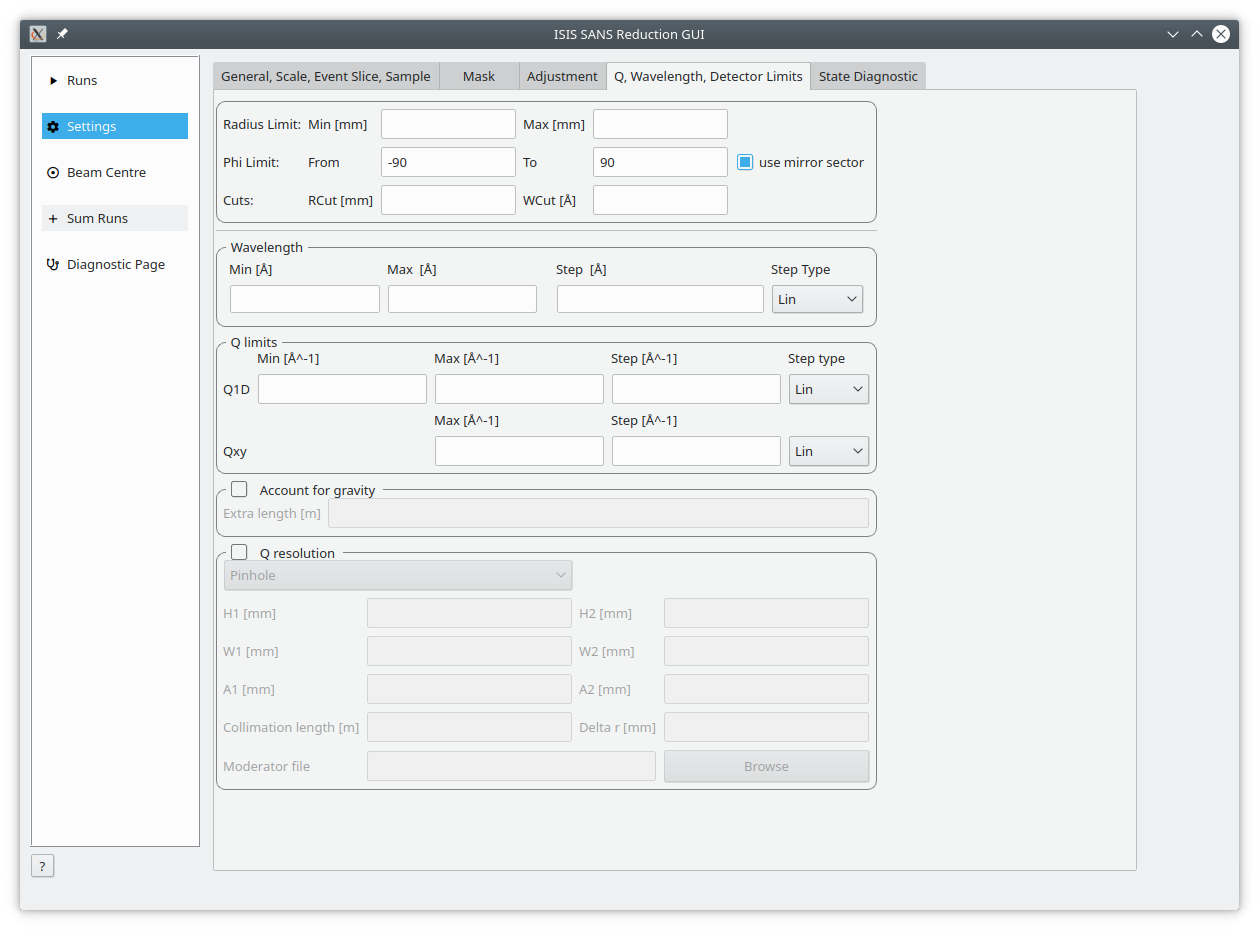Switch to the State Diagnostic tab
Image resolution: width=1259 pixels, height=930 pixels.
(x=868, y=76)
